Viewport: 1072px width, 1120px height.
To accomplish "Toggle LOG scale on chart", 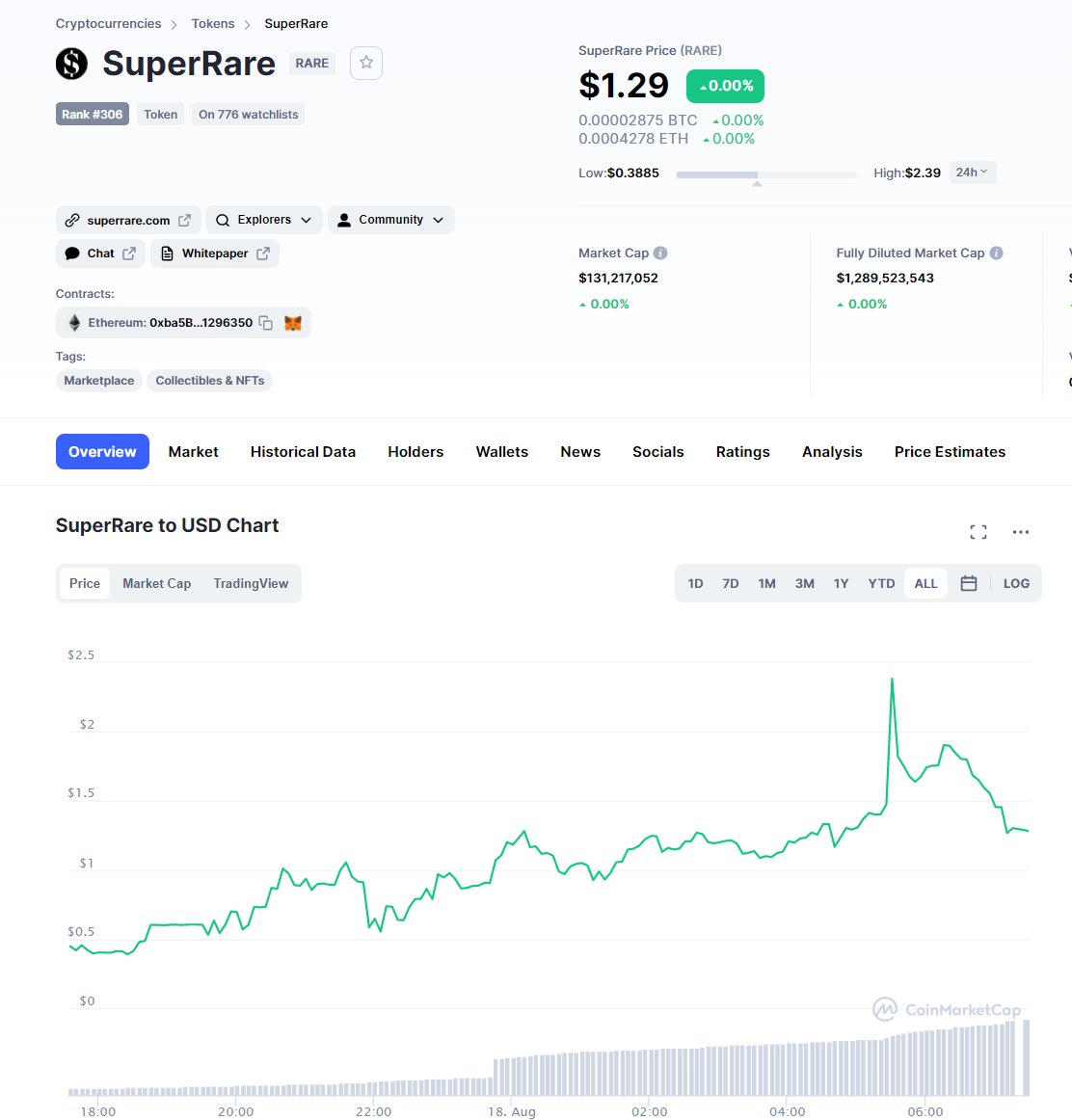I will [x=1015, y=583].
